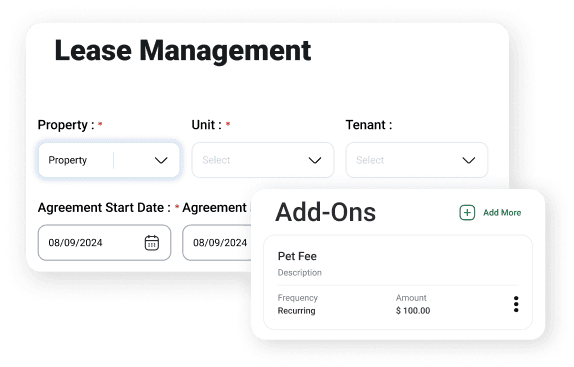574x367 pixels.
Task: Expand the Property dropdown chevron
Action: coord(161,160)
